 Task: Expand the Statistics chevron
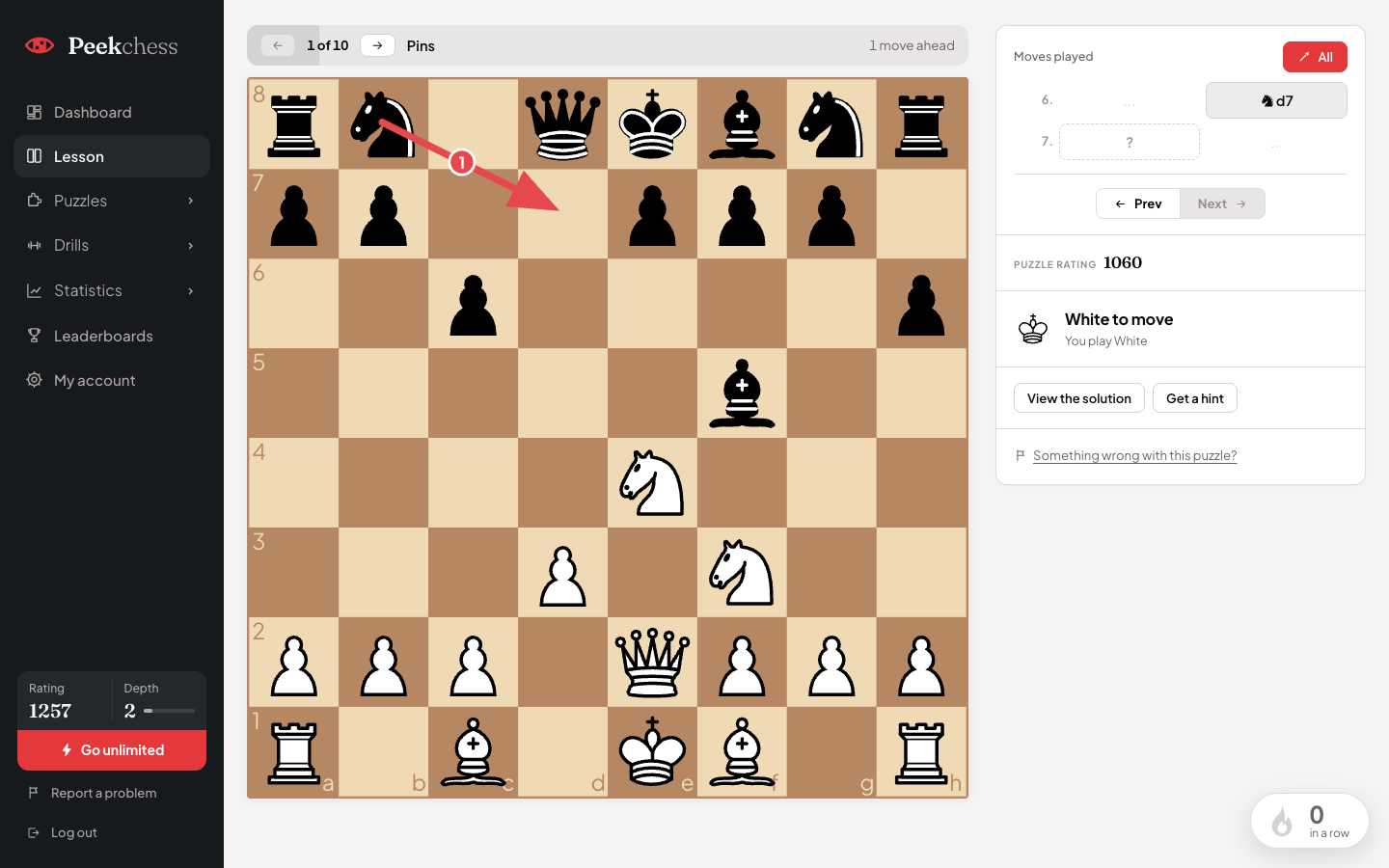191,290
